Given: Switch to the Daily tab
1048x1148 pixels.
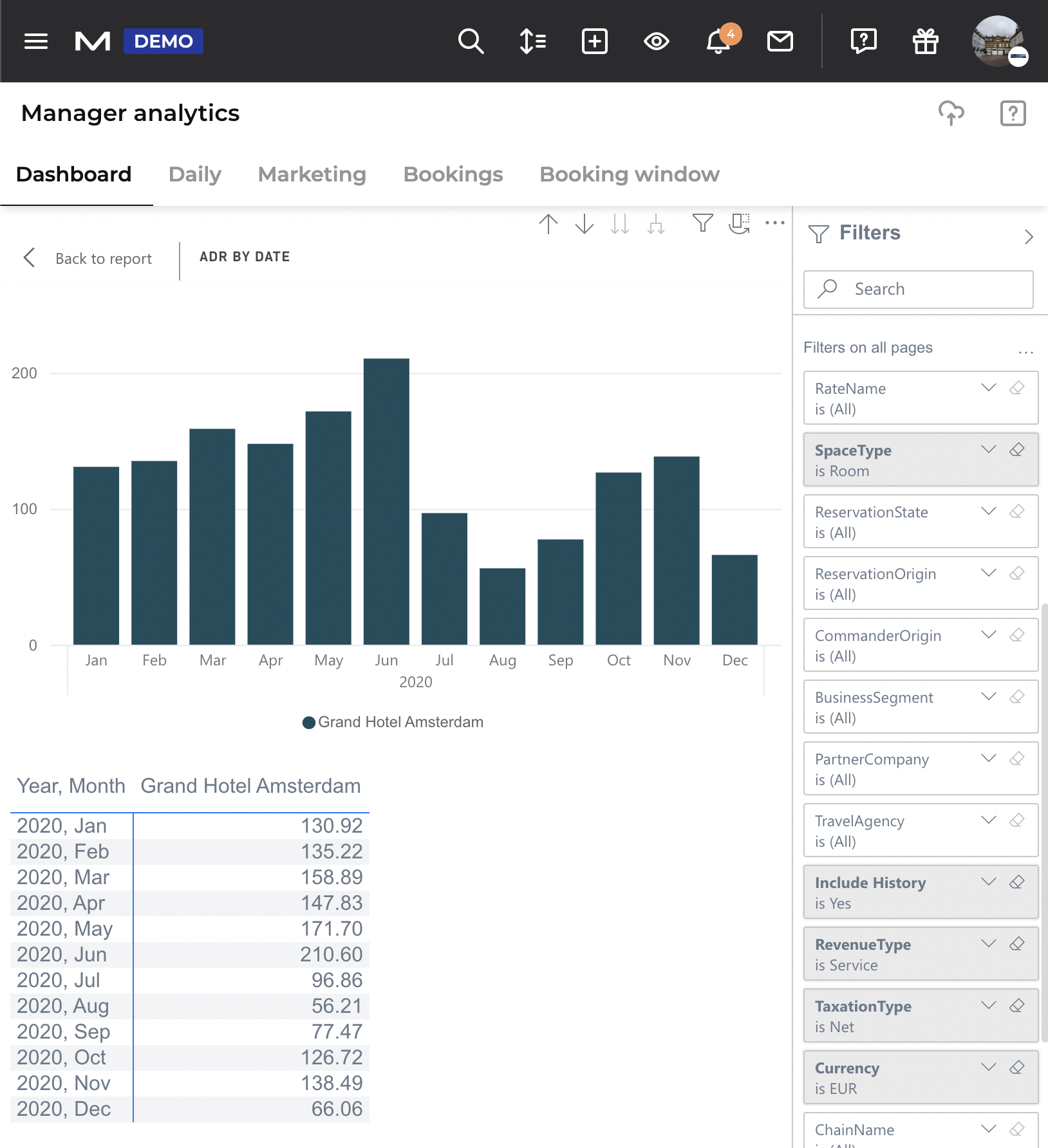Looking at the screenshot, I should coord(195,174).
